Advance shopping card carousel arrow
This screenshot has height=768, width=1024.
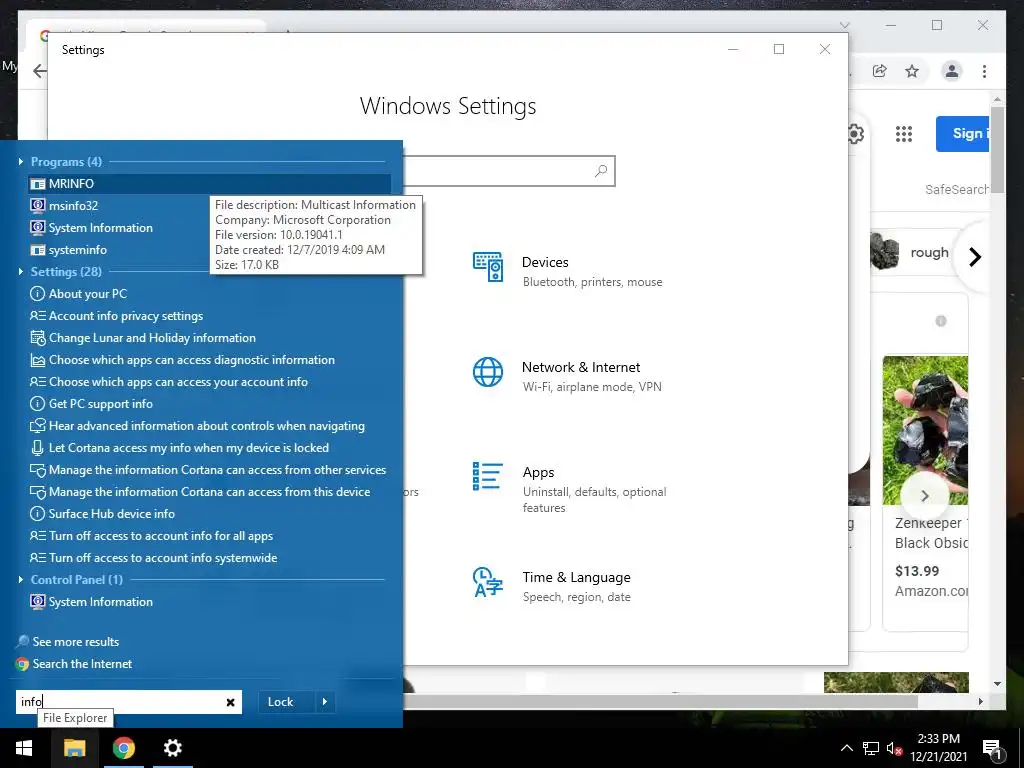coord(924,496)
